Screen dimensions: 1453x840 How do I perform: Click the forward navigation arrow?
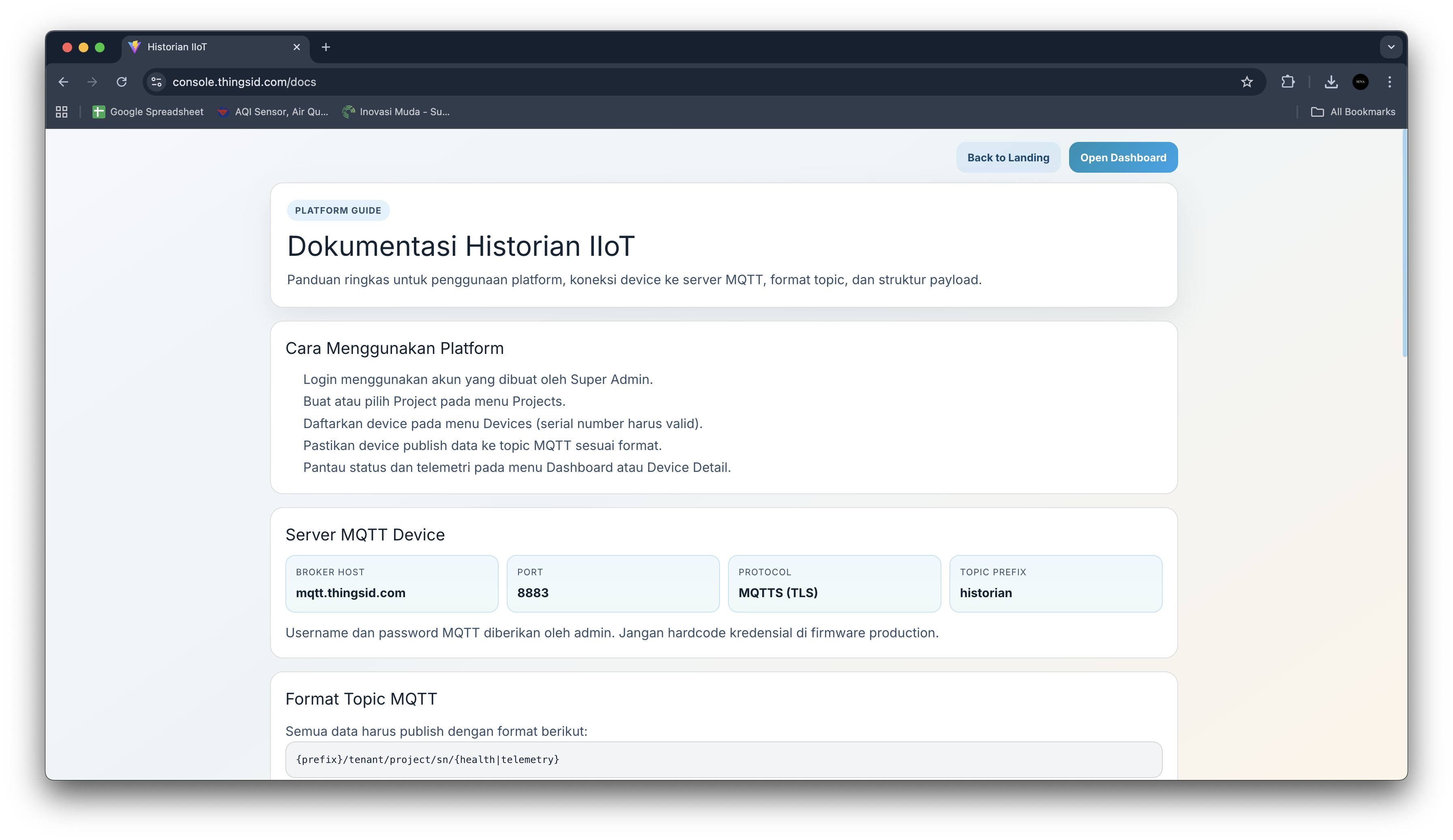[92, 82]
